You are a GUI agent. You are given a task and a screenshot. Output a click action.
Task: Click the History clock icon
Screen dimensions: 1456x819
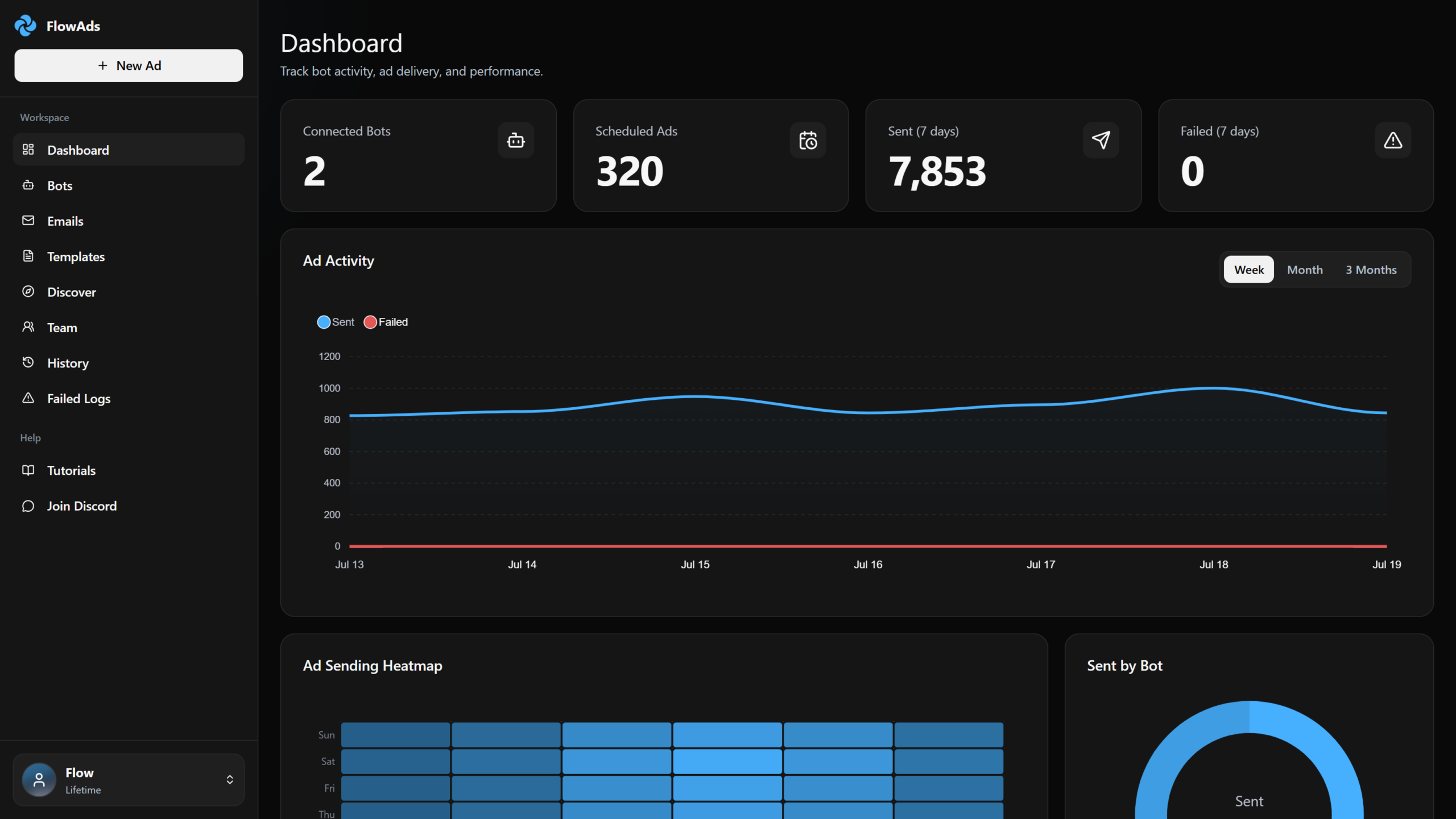click(x=28, y=362)
